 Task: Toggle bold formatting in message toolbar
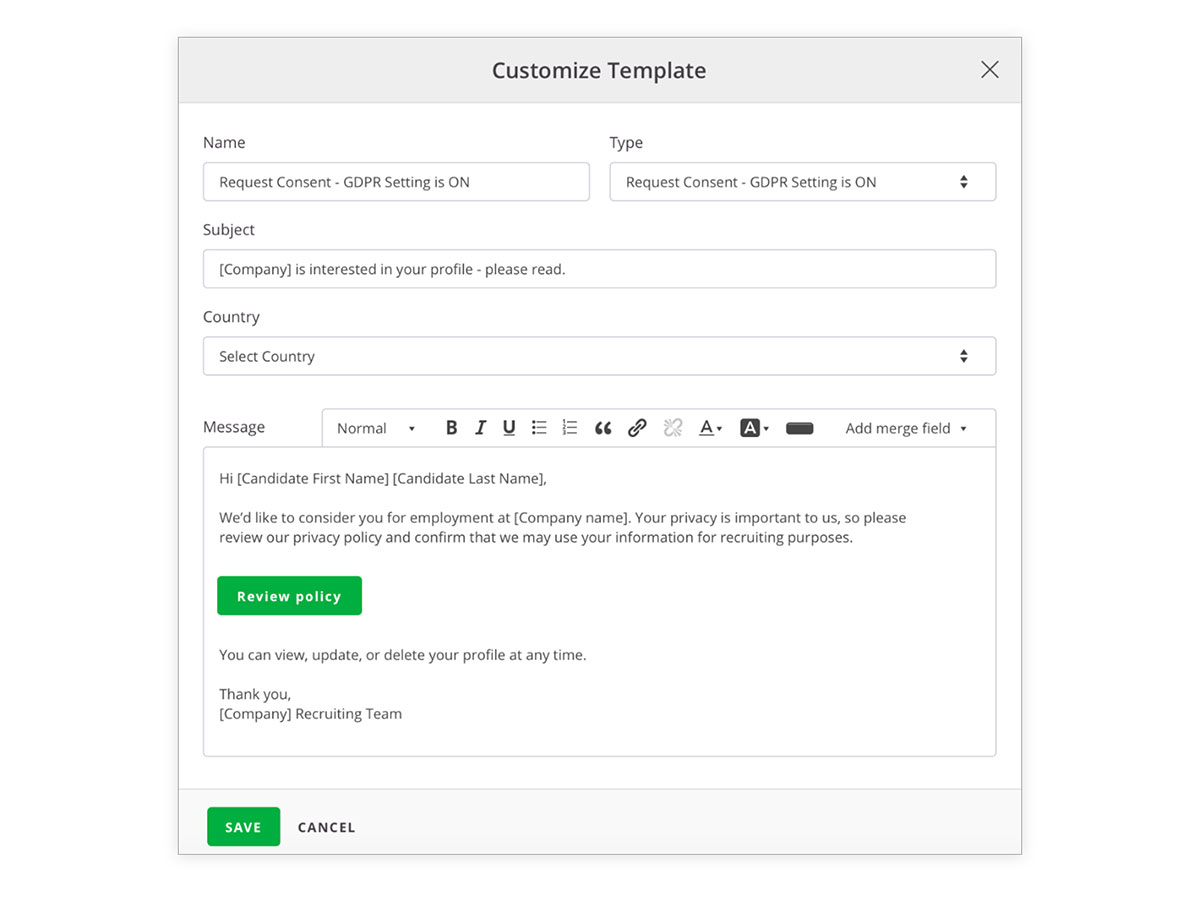(451, 428)
